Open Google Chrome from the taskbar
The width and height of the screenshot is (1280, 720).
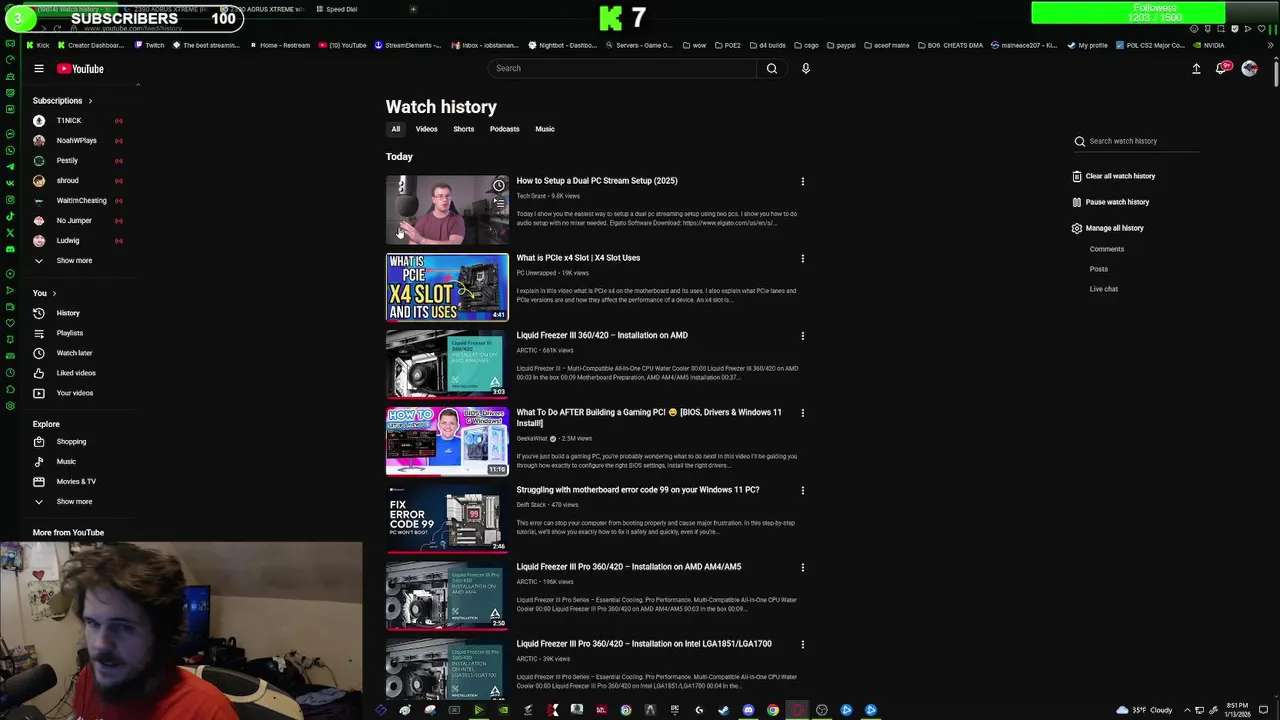[x=773, y=710]
